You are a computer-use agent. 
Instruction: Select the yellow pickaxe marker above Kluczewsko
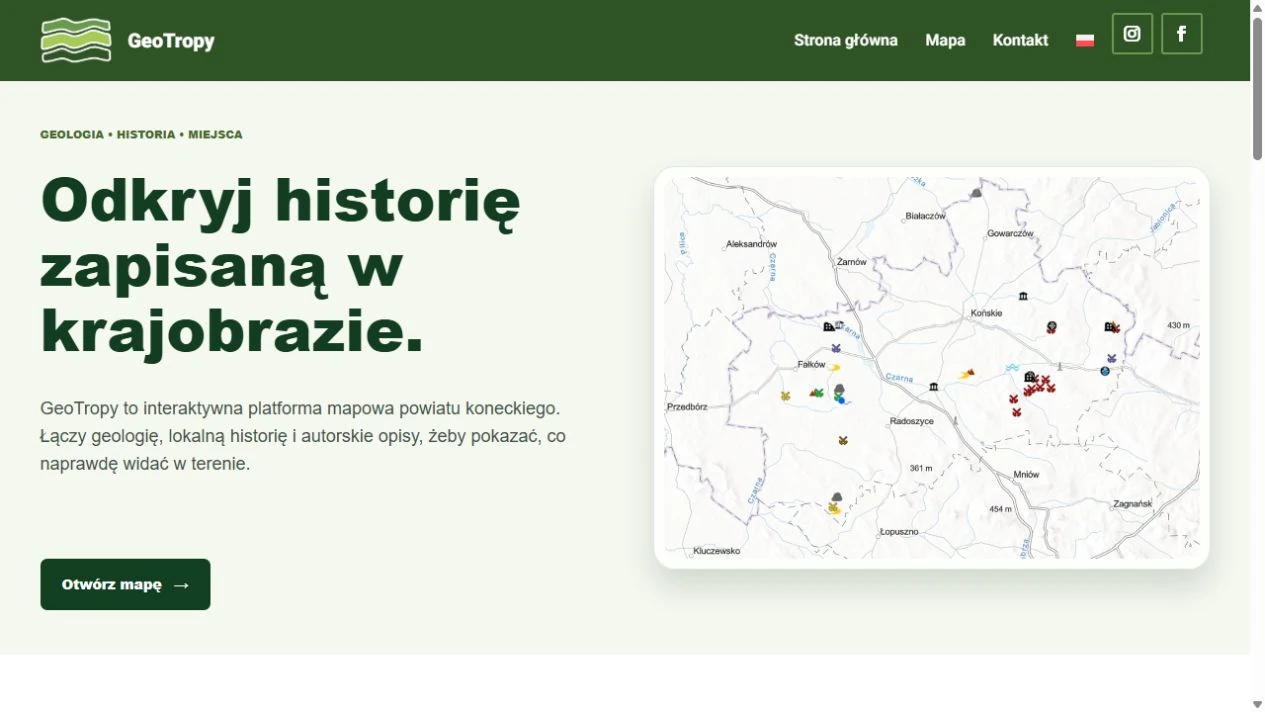833,508
